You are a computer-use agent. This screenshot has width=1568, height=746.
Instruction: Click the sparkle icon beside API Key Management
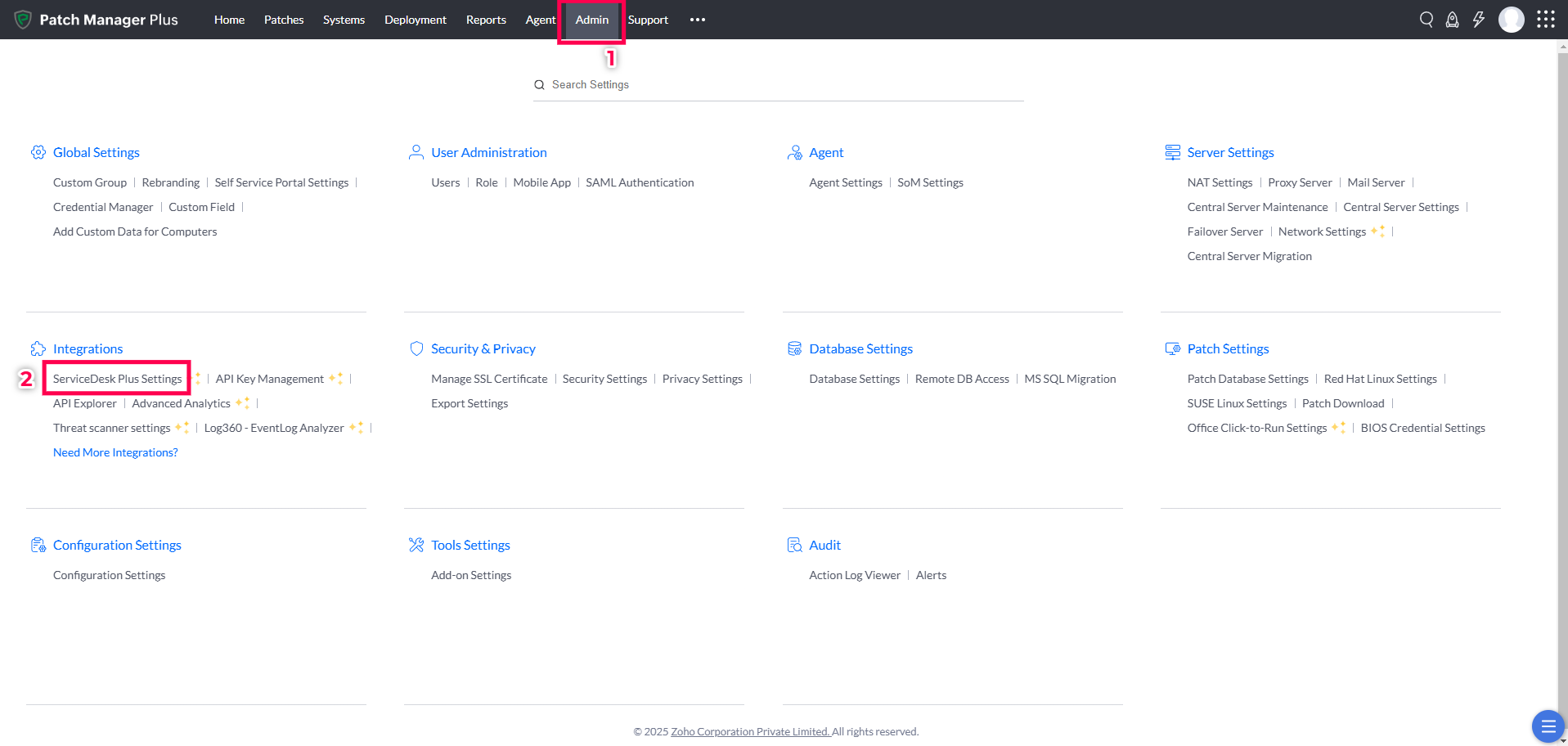click(x=336, y=378)
